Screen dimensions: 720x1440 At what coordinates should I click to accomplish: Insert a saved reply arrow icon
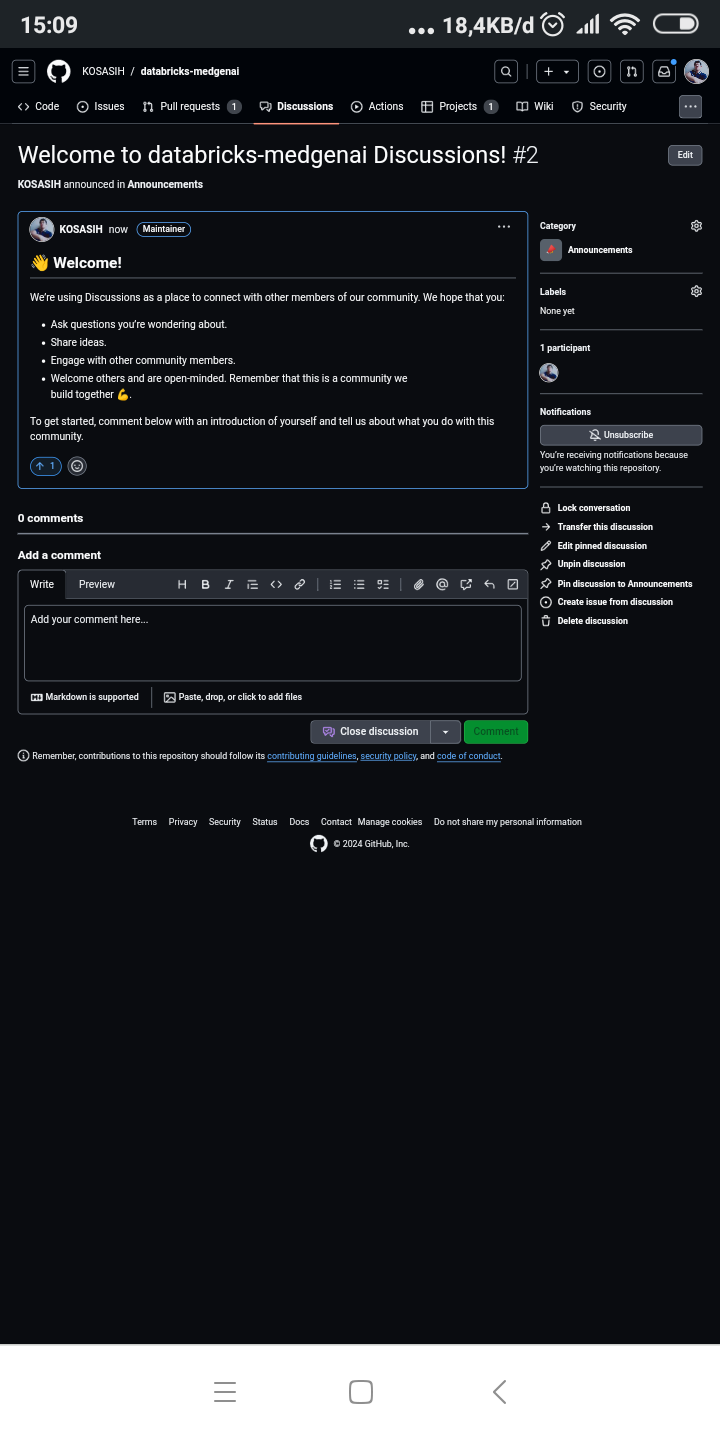click(489, 585)
